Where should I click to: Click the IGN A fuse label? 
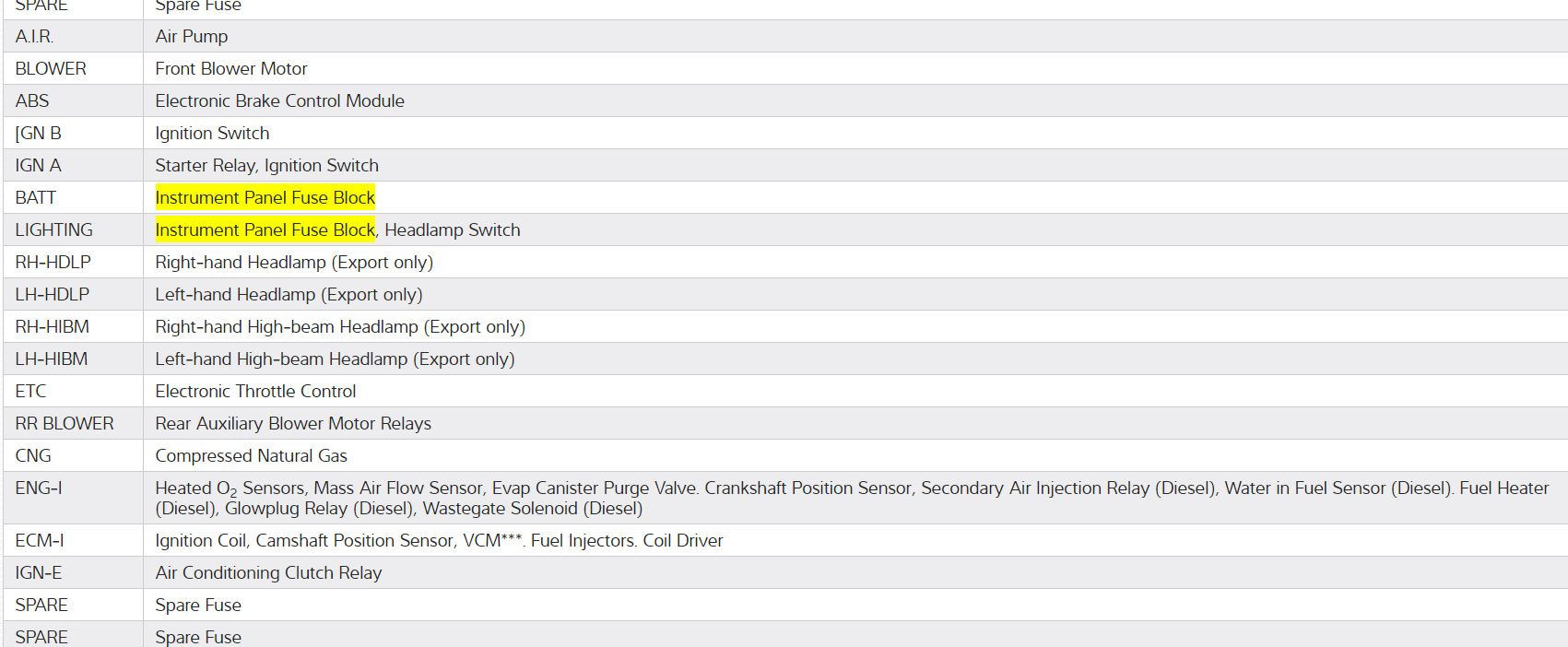pyautogui.click(x=38, y=166)
